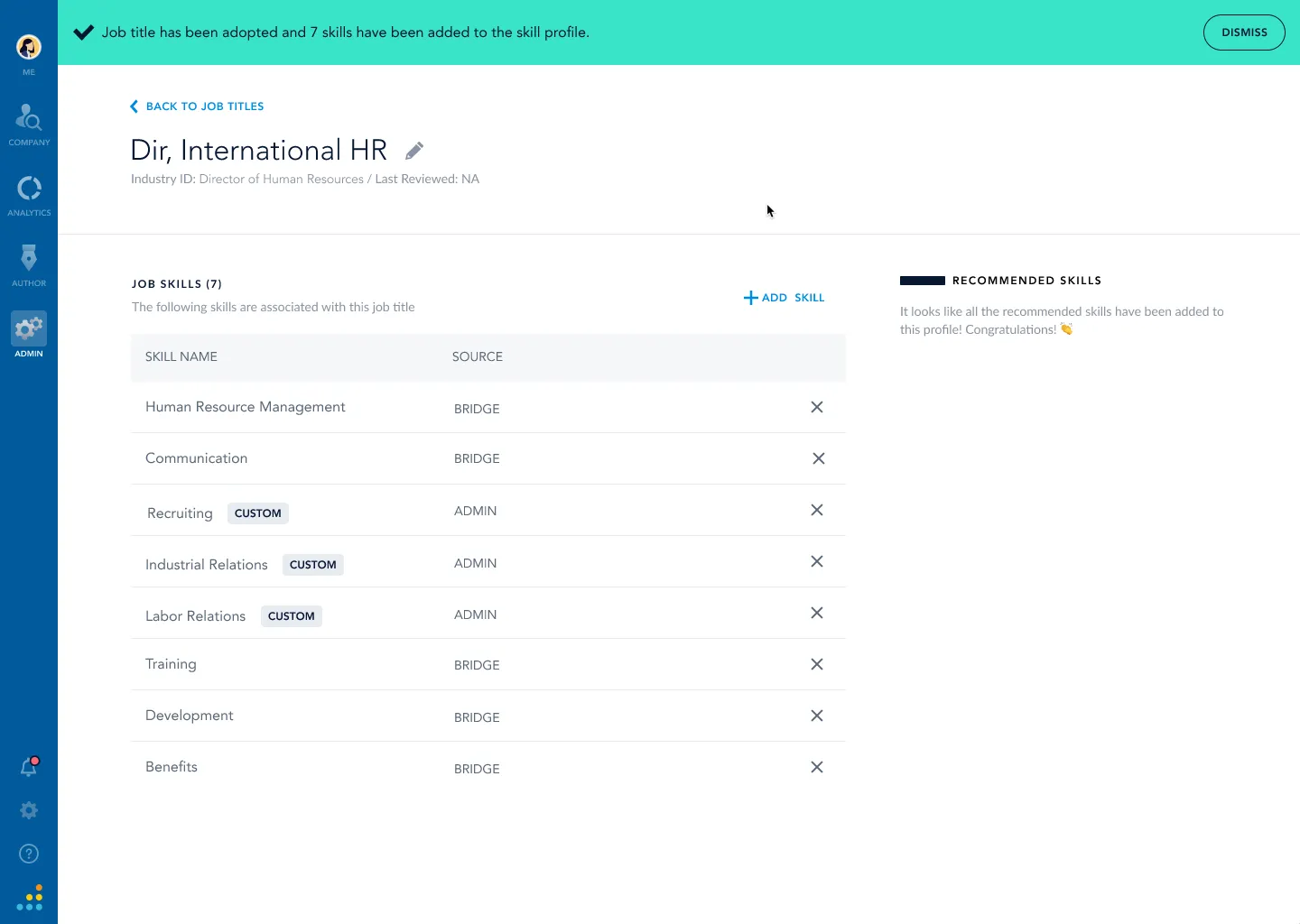The image size is (1300, 924).
Task: Open the Me profile avatar
Action: point(29,47)
